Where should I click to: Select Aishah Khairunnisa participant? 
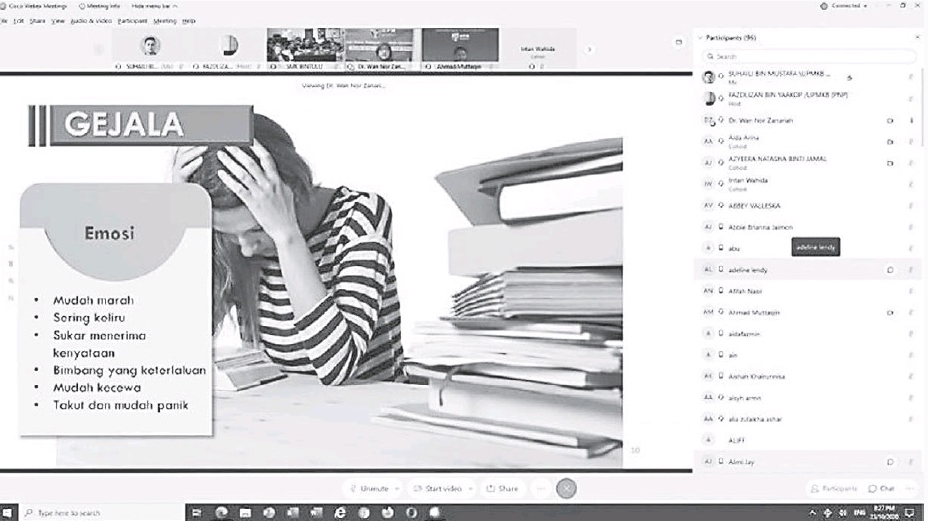pyautogui.click(x=808, y=377)
